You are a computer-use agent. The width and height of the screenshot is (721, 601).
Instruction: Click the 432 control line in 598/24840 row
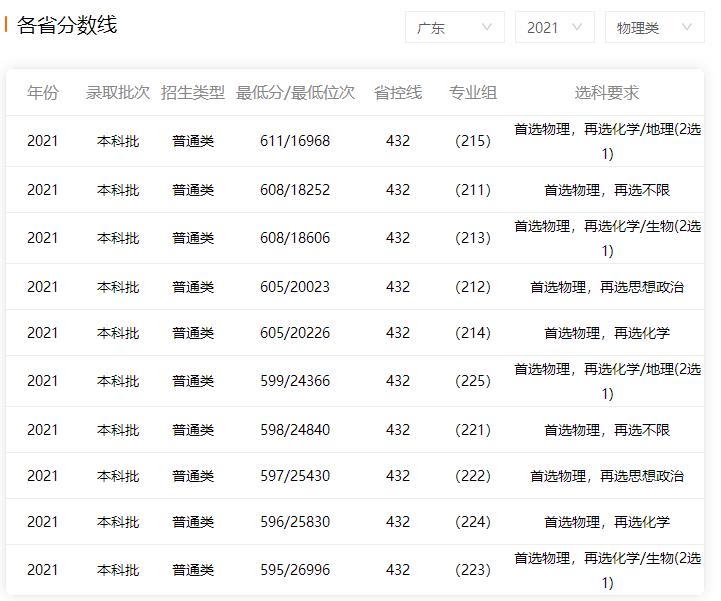pyautogui.click(x=398, y=430)
